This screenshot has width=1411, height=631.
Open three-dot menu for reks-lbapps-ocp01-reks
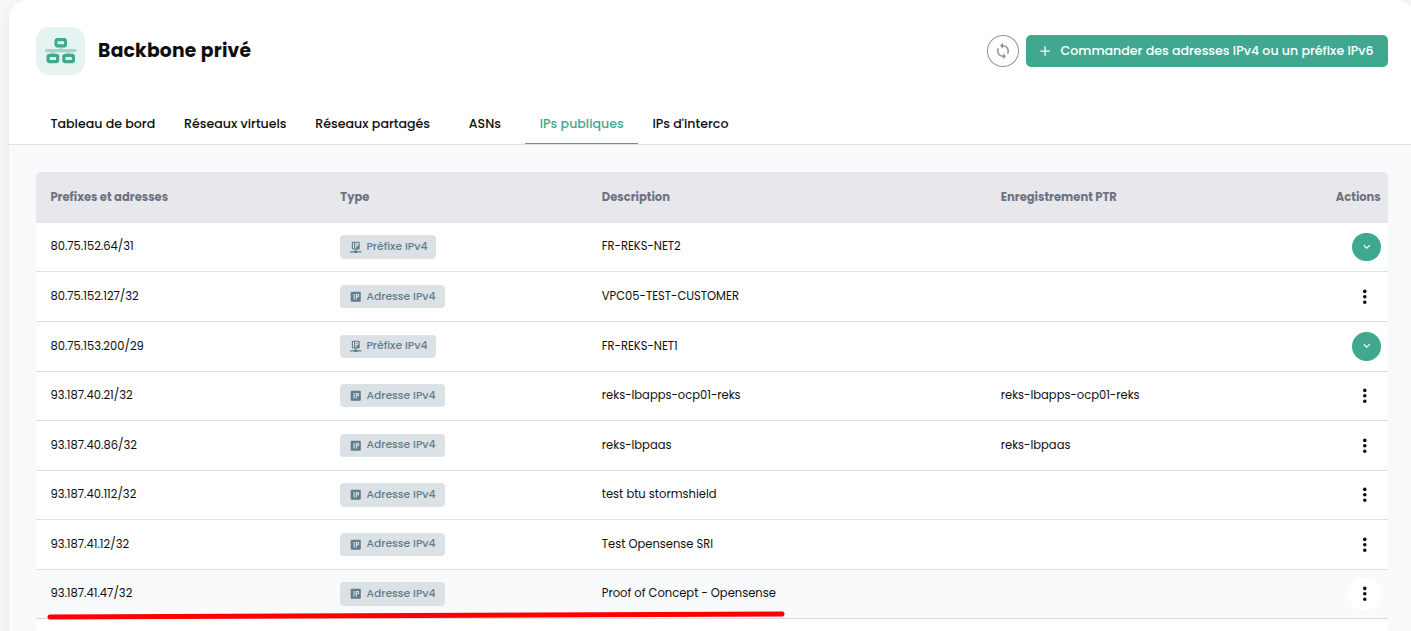(x=1365, y=396)
